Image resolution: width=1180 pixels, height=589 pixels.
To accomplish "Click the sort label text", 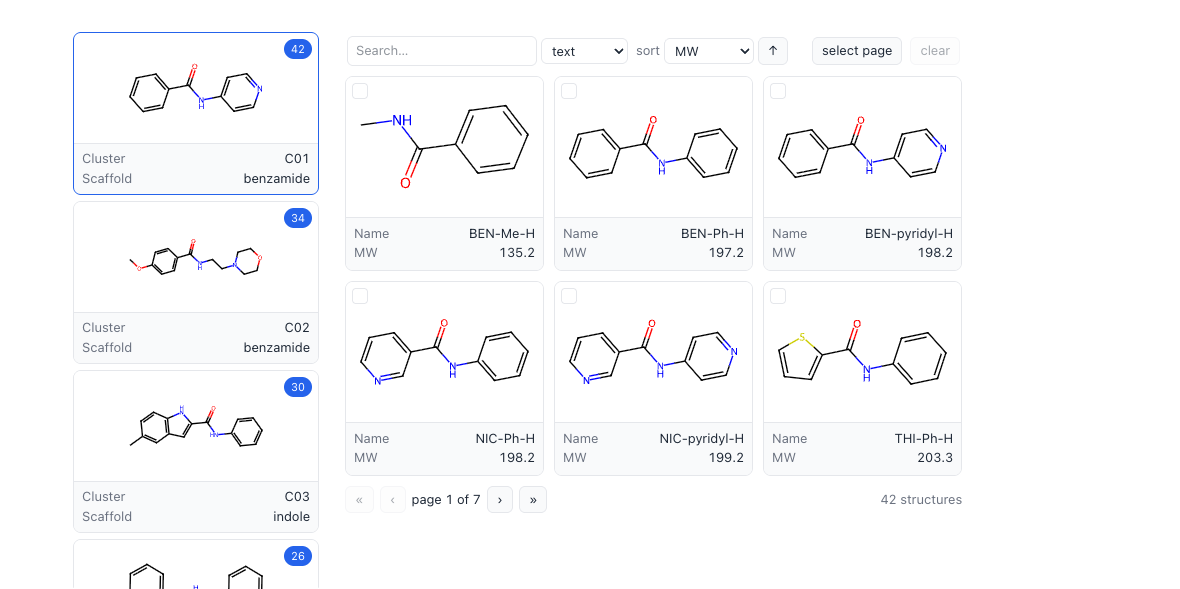I will tap(647, 51).
